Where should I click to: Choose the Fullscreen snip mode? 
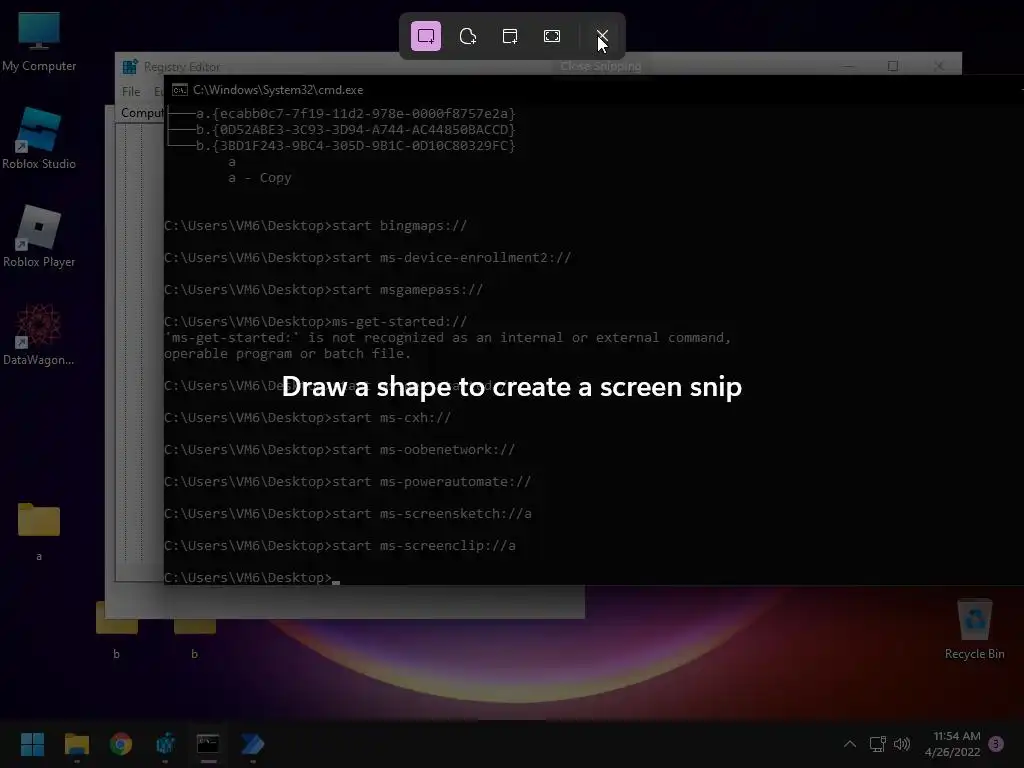point(552,36)
